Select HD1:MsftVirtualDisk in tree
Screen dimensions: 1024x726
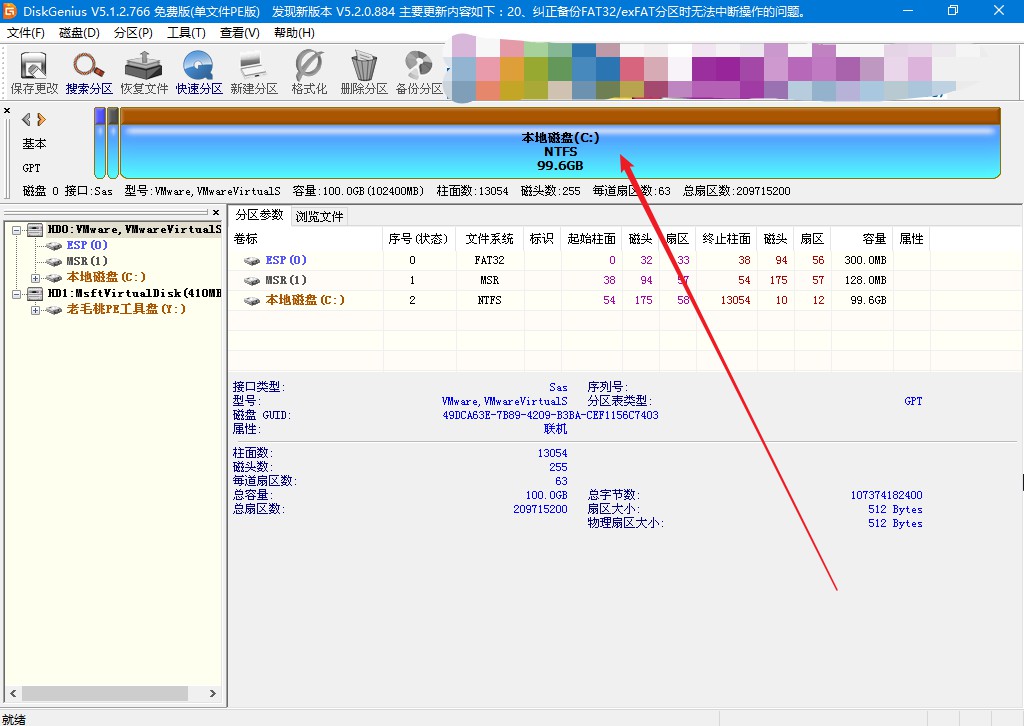click(134, 293)
